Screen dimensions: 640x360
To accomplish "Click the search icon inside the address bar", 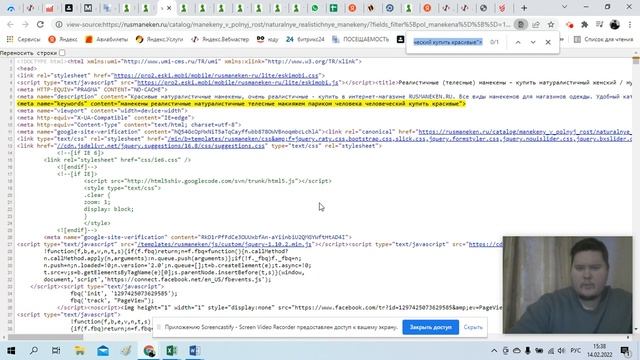I will coord(520,24).
